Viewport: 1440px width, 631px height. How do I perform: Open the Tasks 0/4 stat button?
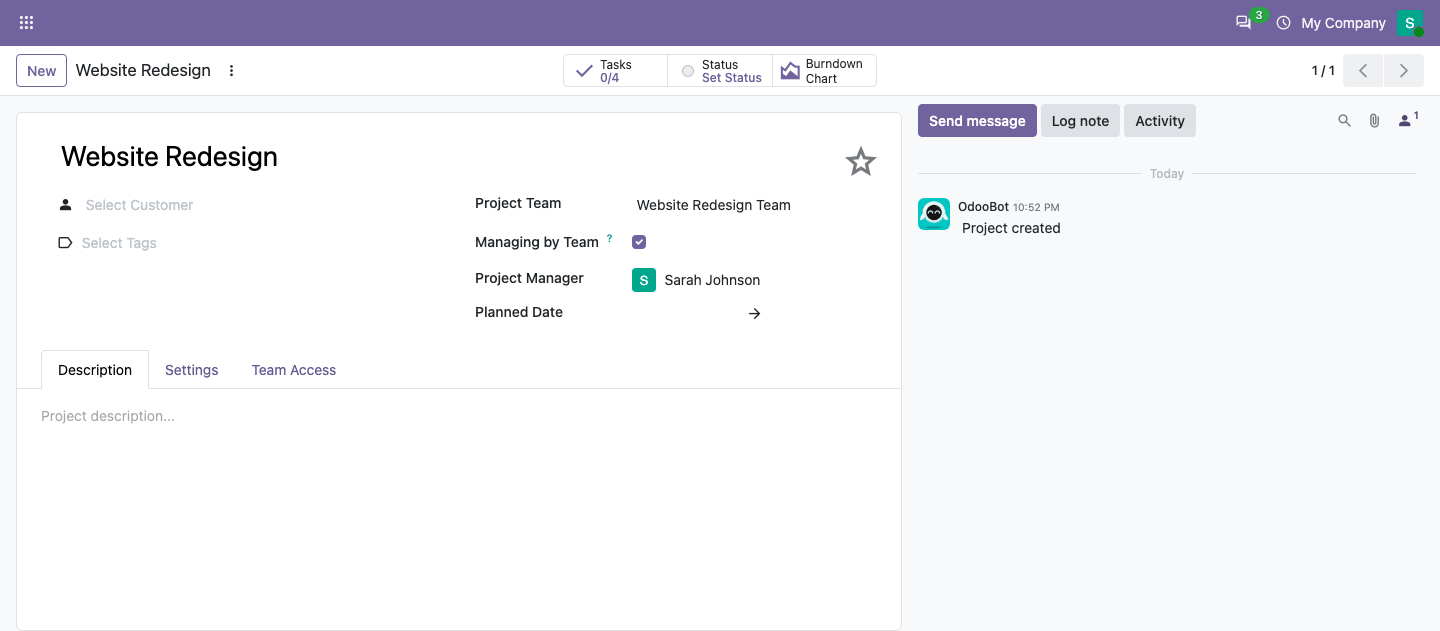click(x=615, y=71)
